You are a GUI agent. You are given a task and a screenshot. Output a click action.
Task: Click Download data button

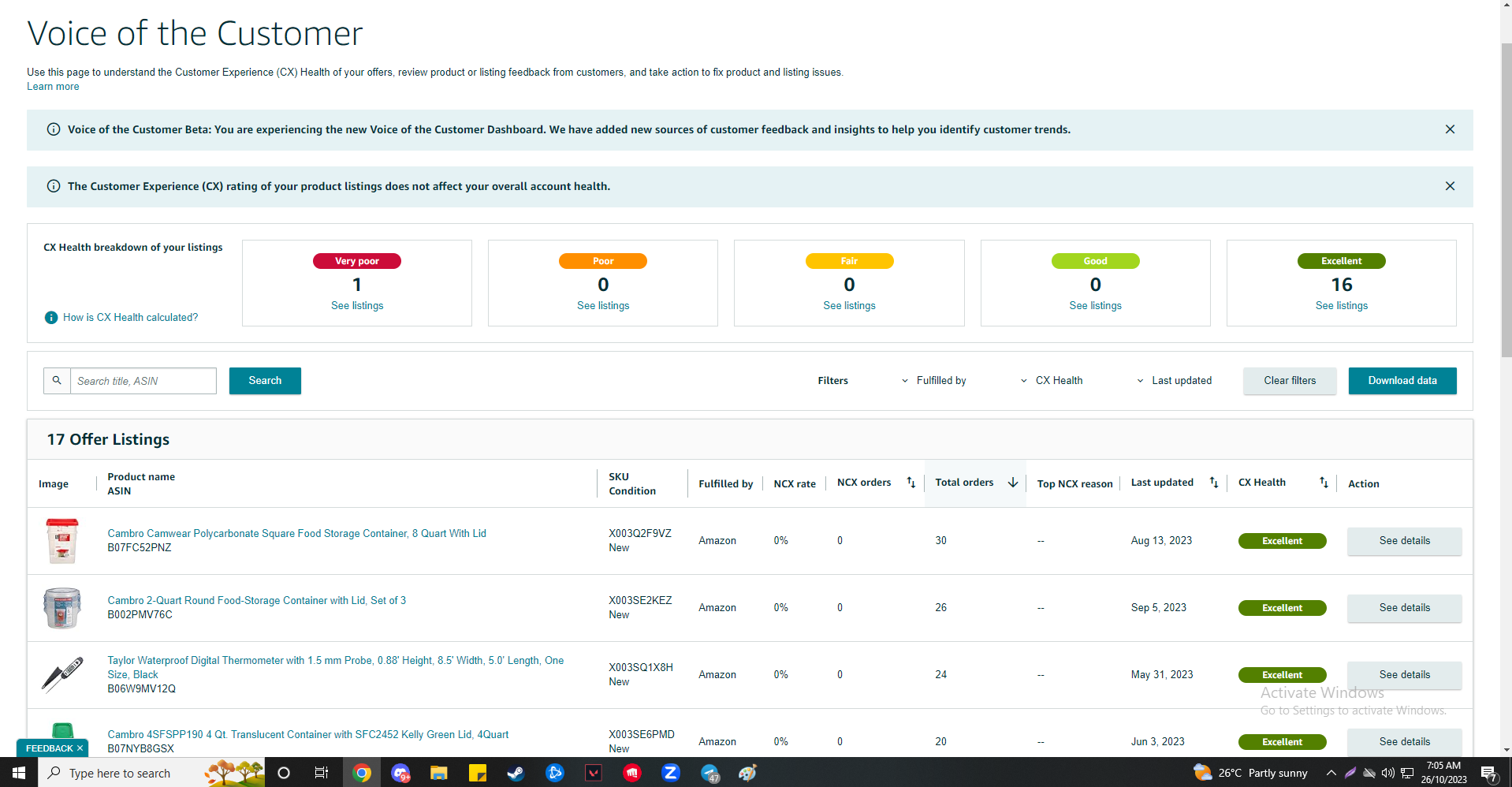(x=1402, y=380)
